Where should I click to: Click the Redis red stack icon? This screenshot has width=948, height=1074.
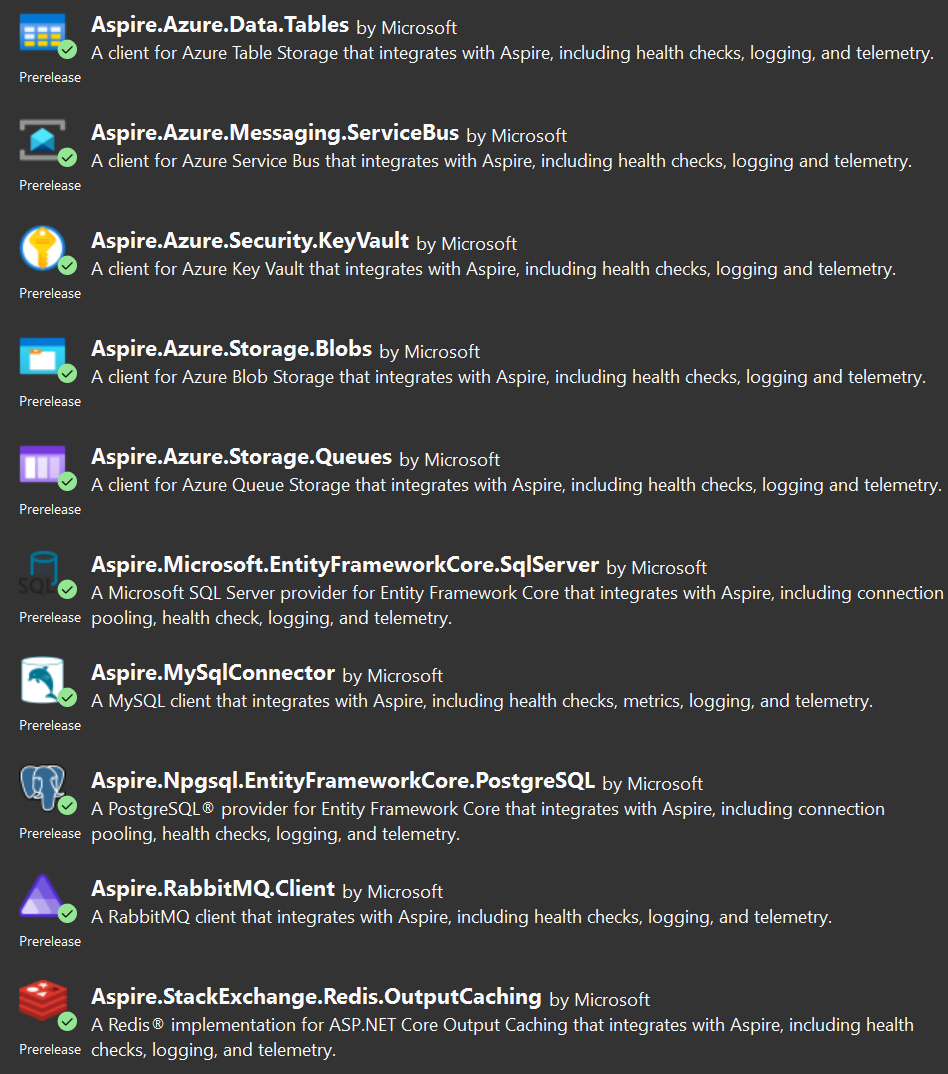(x=42, y=1002)
